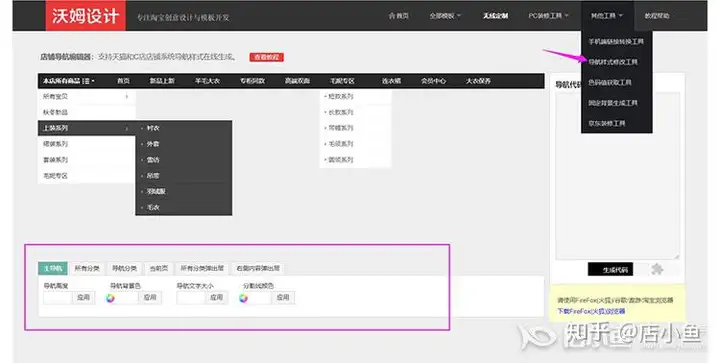Open the 首页 home link in the top bar

399,16
